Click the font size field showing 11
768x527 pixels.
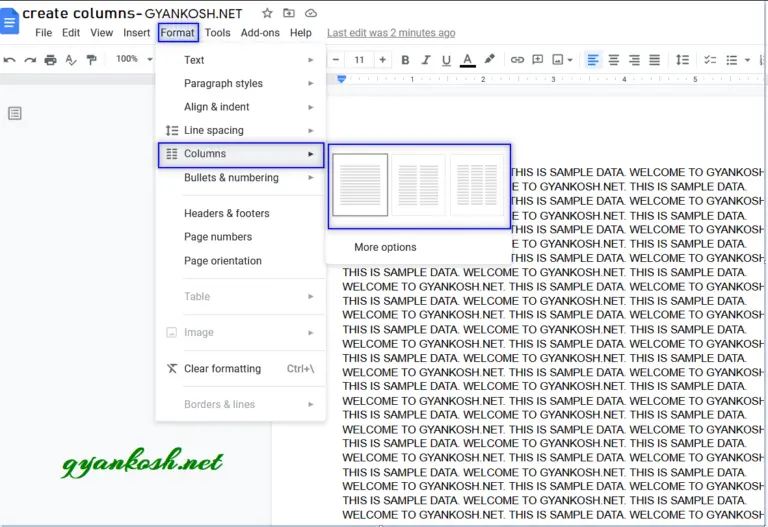359,60
